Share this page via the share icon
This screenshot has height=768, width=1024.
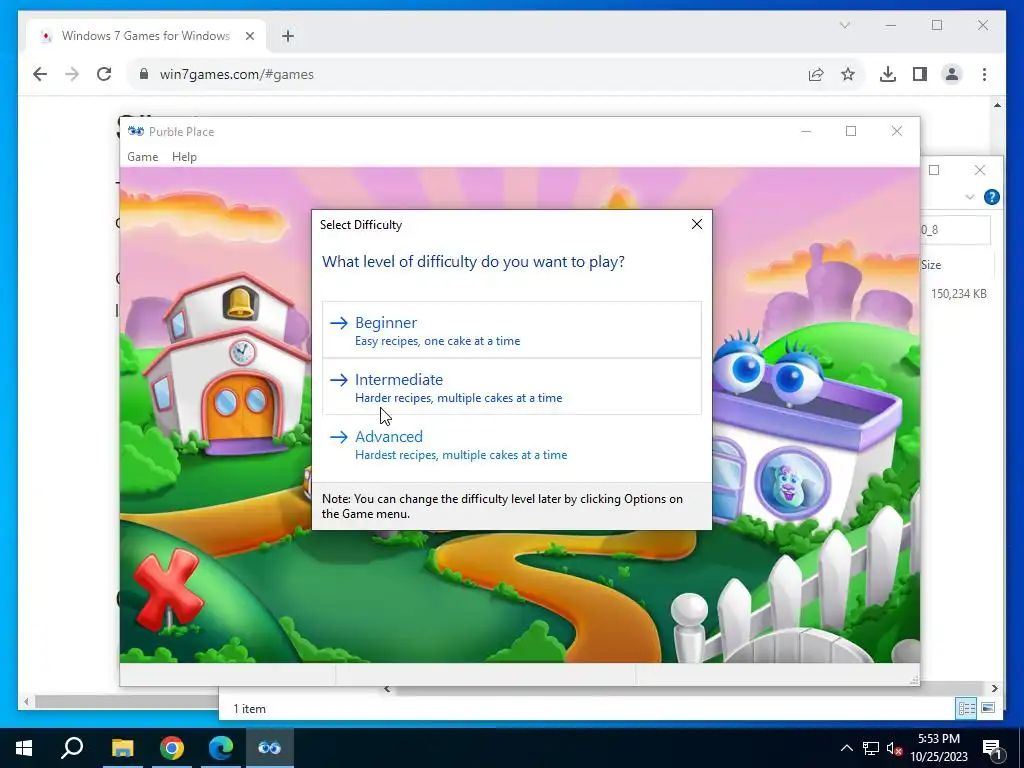[816, 74]
